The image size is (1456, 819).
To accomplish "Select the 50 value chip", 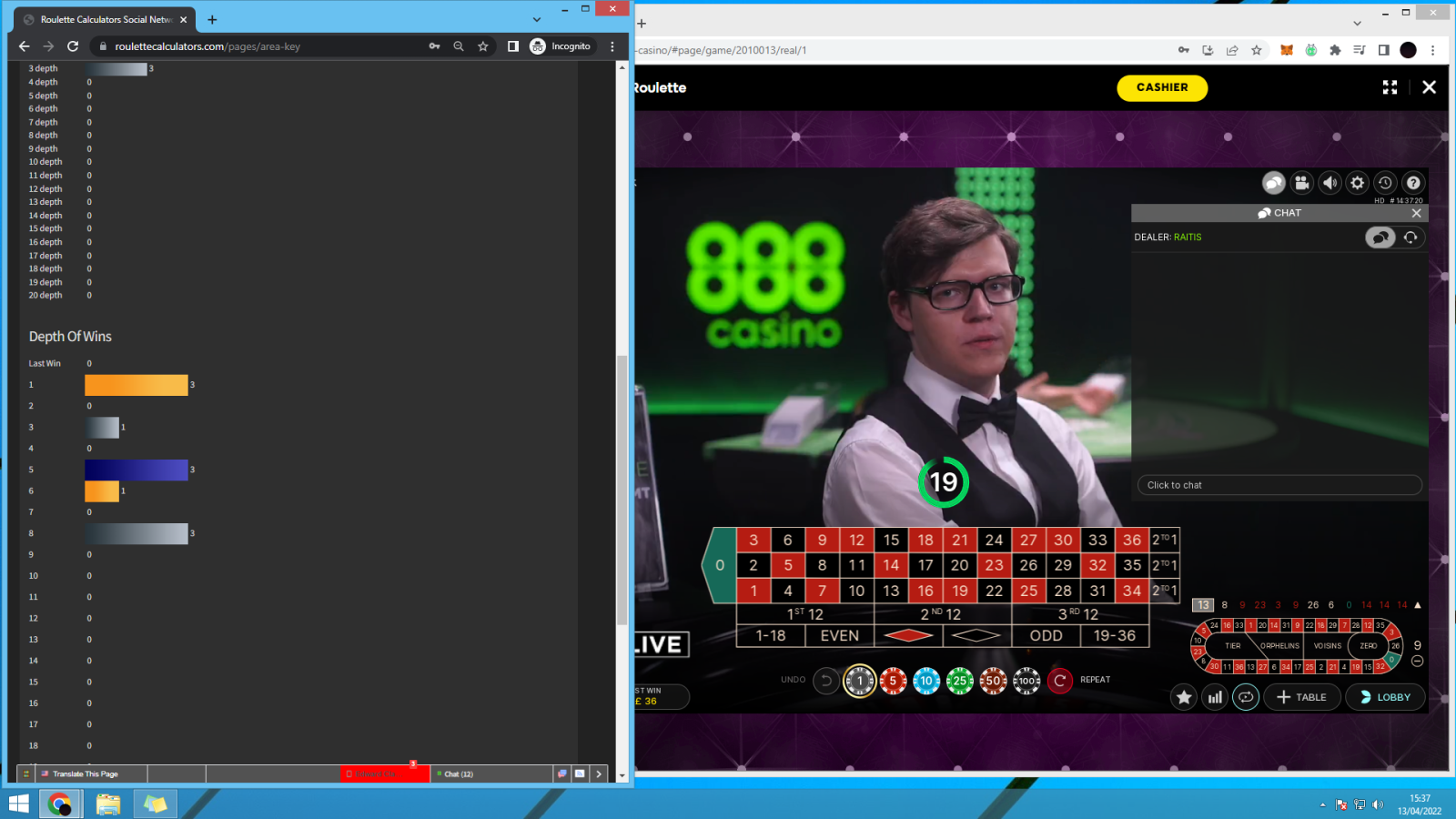I will pyautogui.click(x=993, y=681).
